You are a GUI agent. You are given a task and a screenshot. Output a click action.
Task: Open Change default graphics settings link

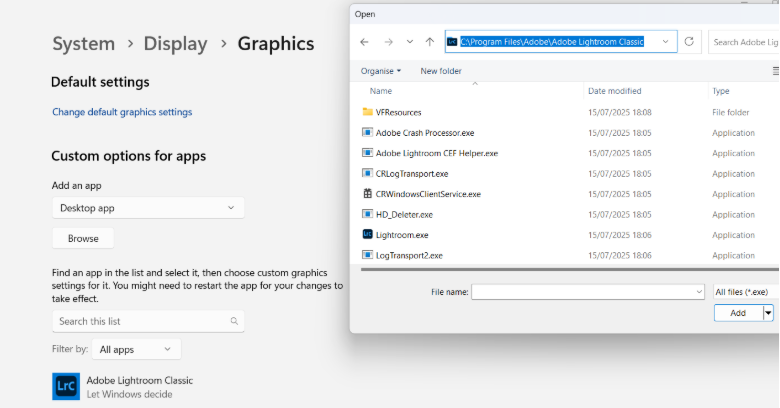[x=122, y=112]
